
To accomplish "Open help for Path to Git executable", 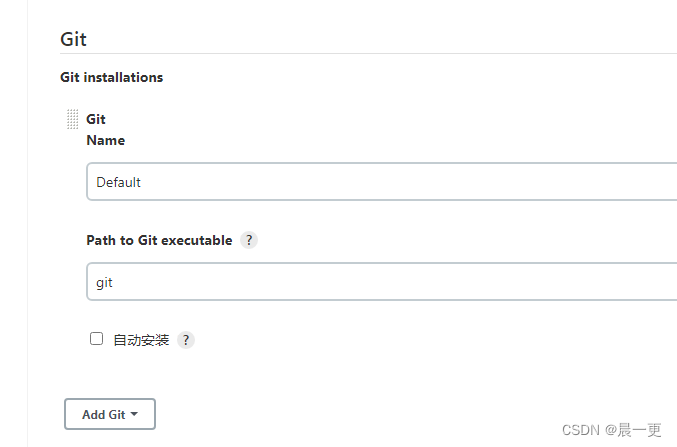I will tap(249, 240).
